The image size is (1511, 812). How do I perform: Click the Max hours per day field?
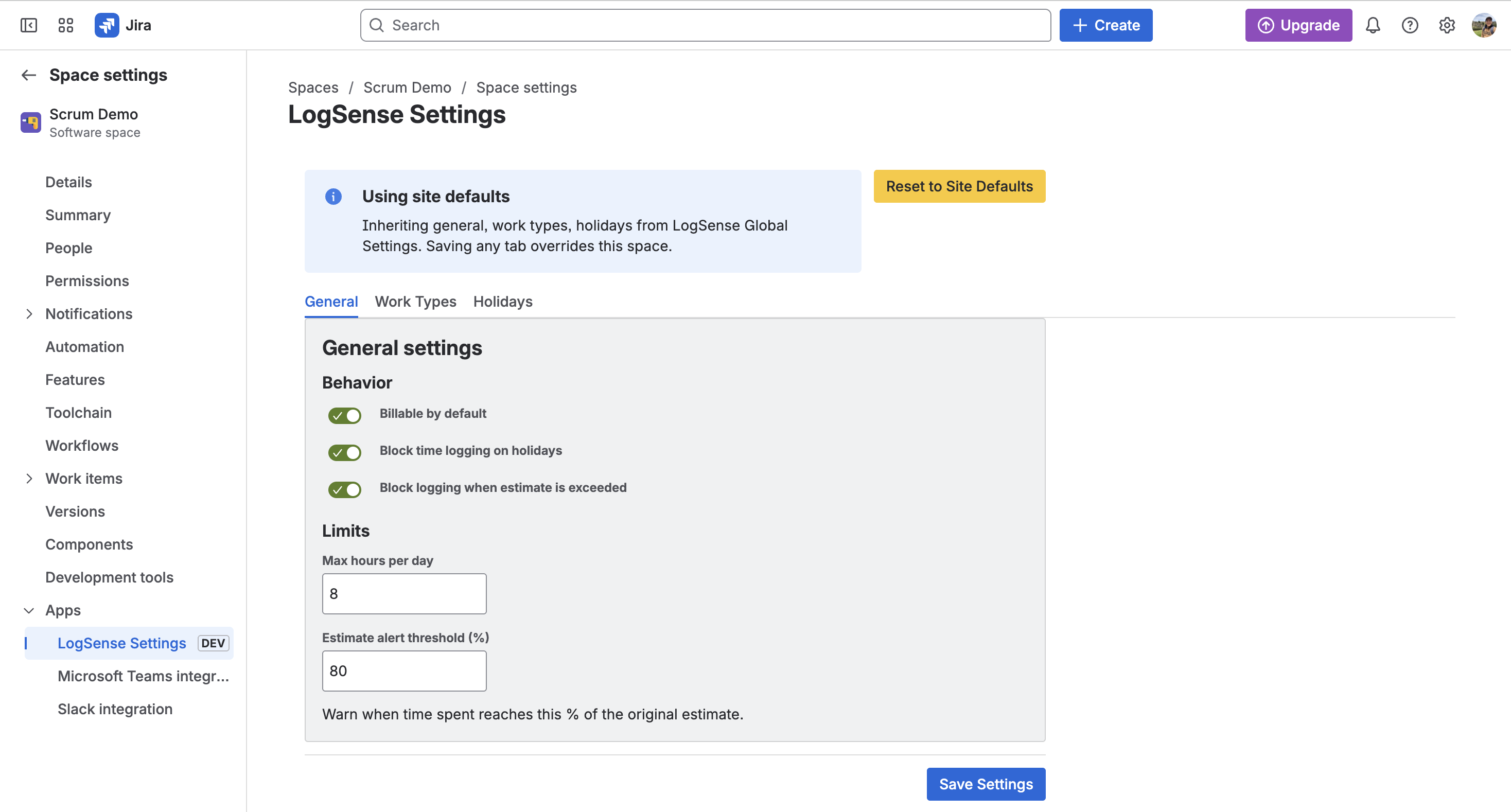pyautogui.click(x=404, y=593)
